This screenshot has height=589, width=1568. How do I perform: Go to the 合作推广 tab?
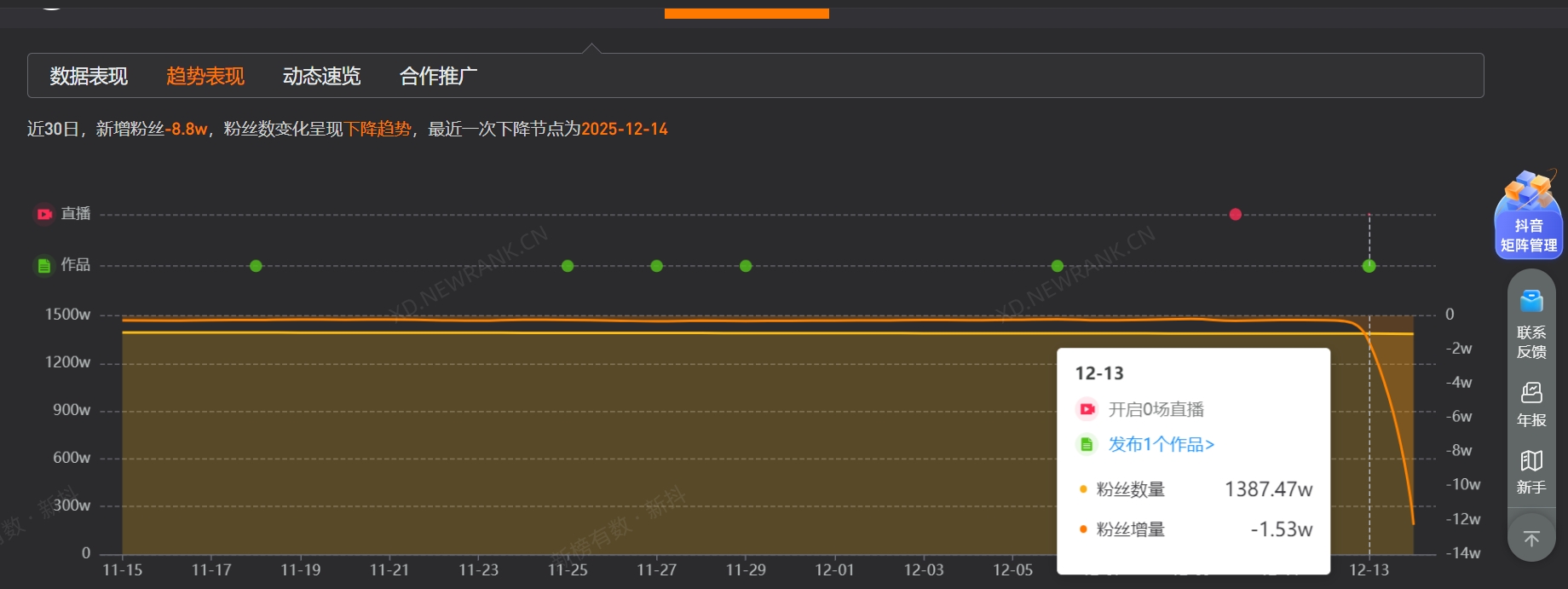point(438,77)
